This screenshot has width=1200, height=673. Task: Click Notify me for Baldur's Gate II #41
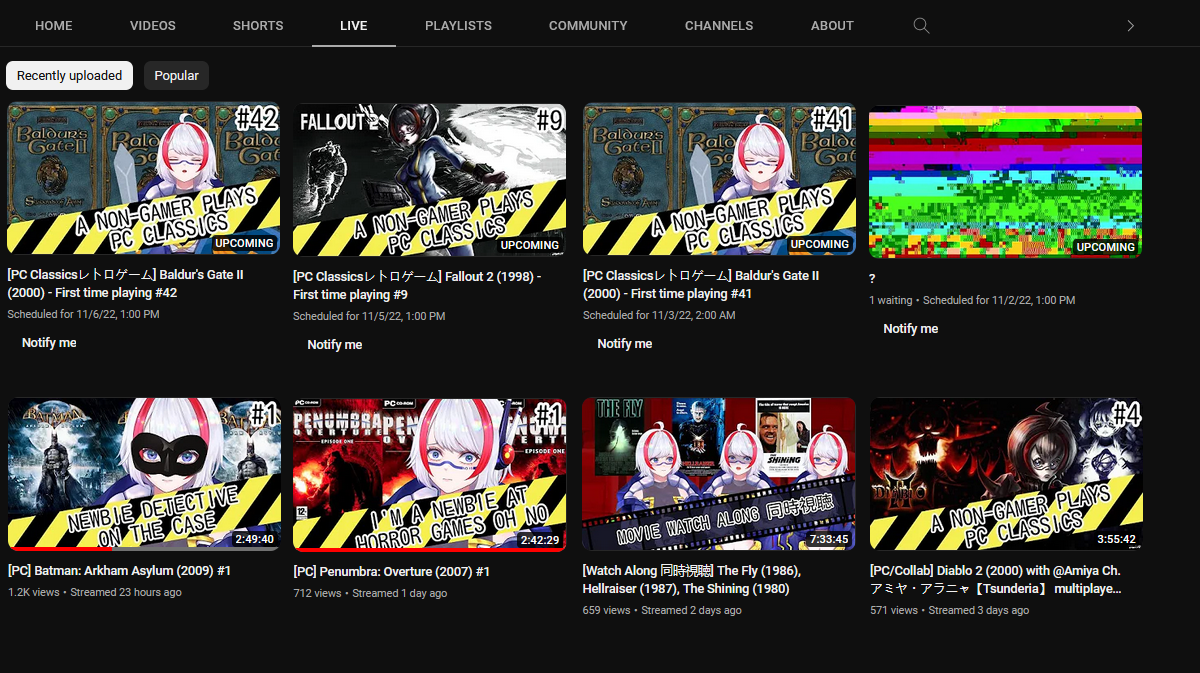pyautogui.click(x=625, y=343)
